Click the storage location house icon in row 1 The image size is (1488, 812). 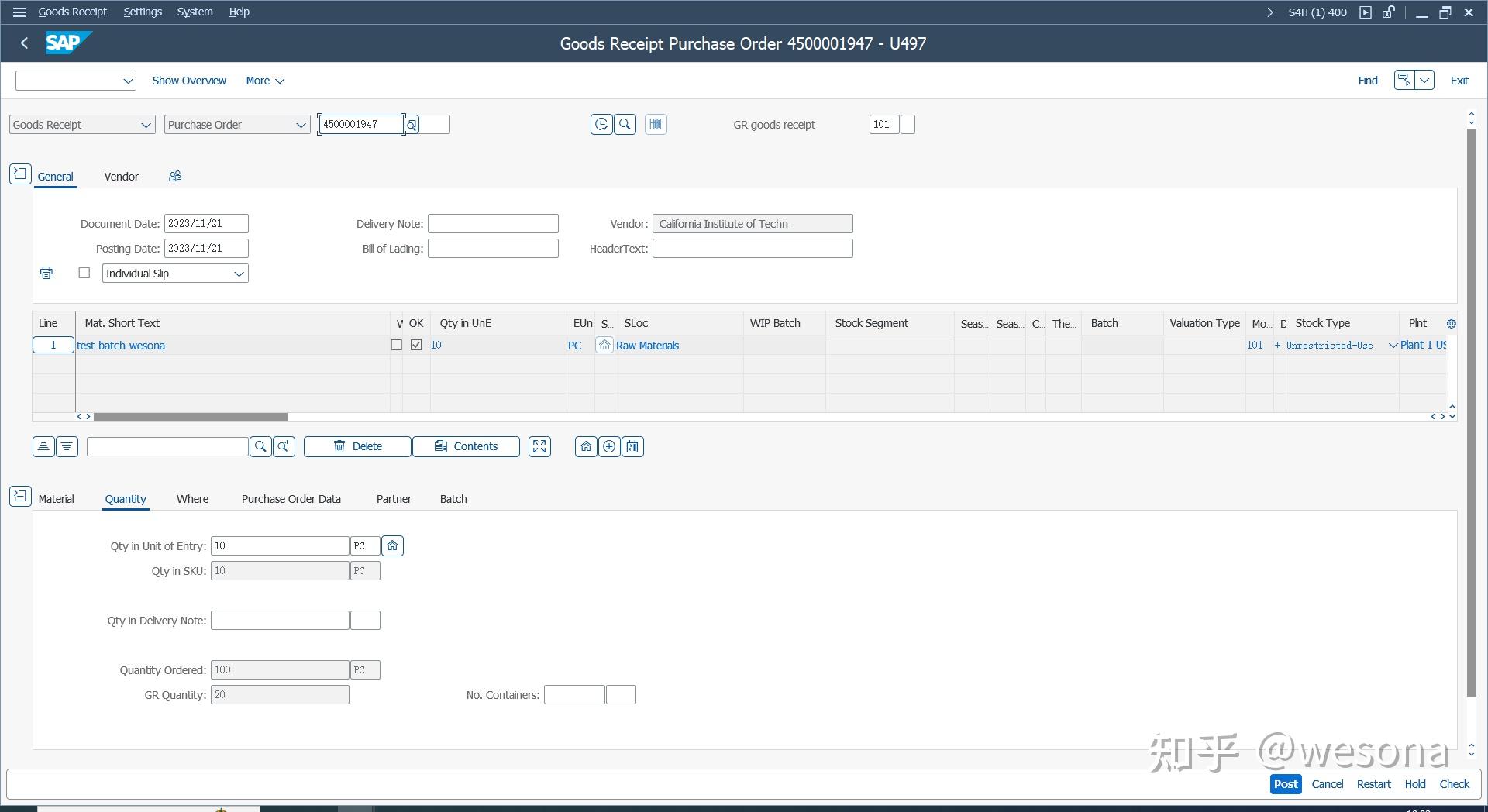point(604,346)
